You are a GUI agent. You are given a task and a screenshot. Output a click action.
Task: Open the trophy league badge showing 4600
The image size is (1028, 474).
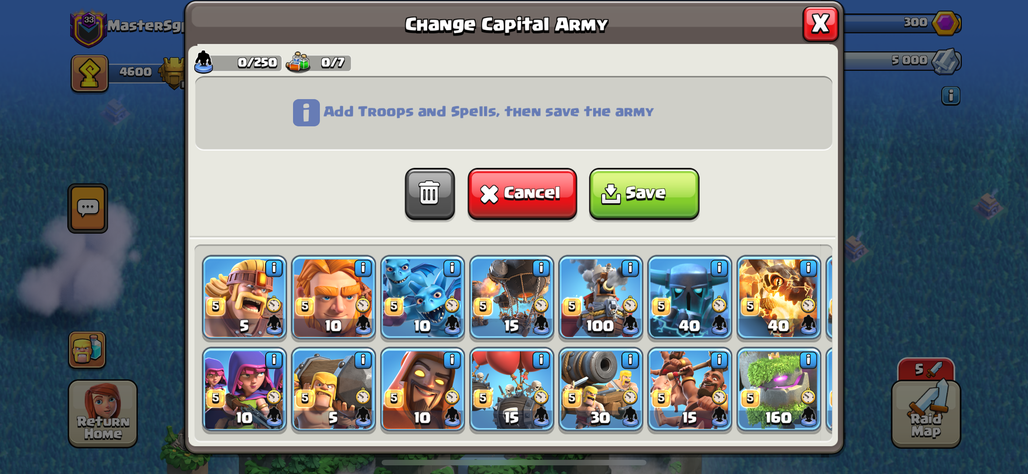[89, 73]
